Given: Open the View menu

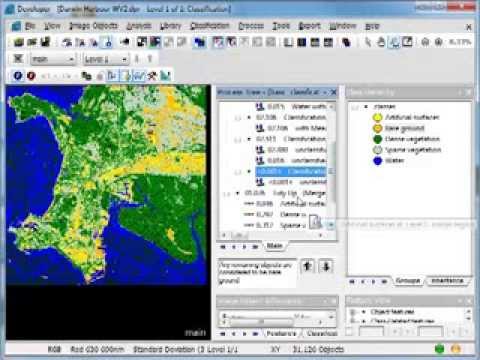Looking at the screenshot, I should pos(52,26).
